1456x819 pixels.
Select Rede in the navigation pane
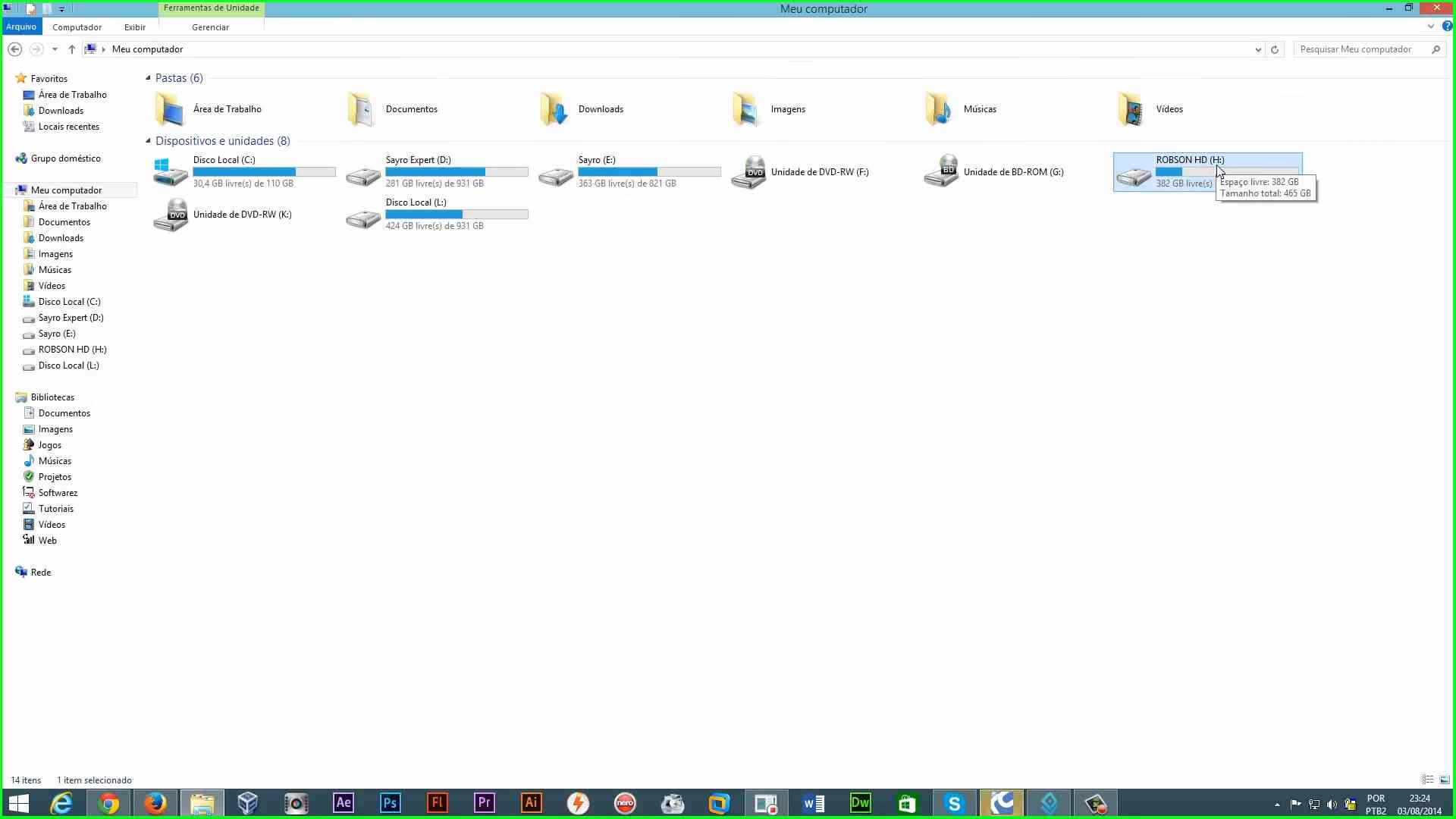point(41,573)
